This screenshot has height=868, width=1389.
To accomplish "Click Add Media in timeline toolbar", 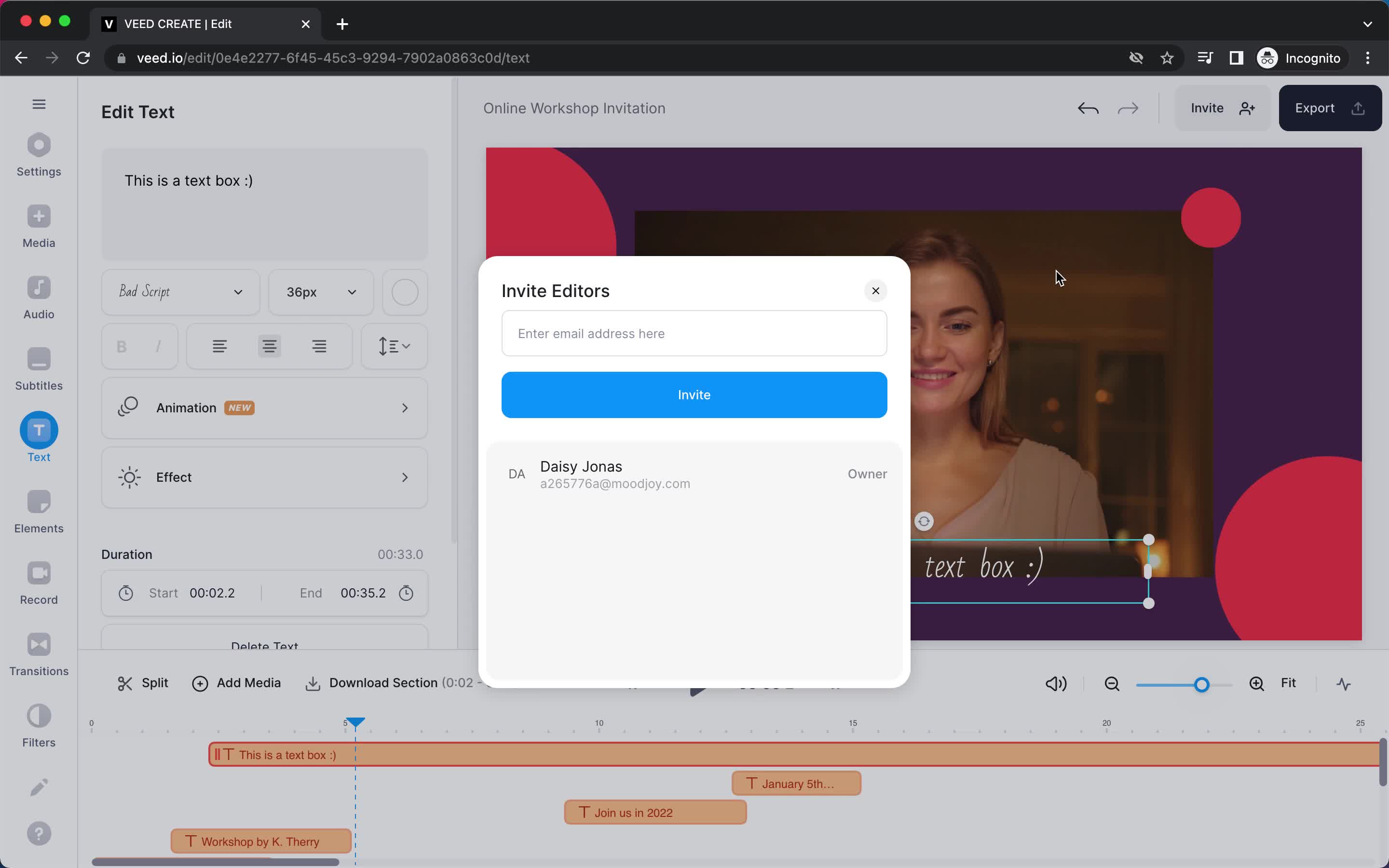I will (236, 683).
